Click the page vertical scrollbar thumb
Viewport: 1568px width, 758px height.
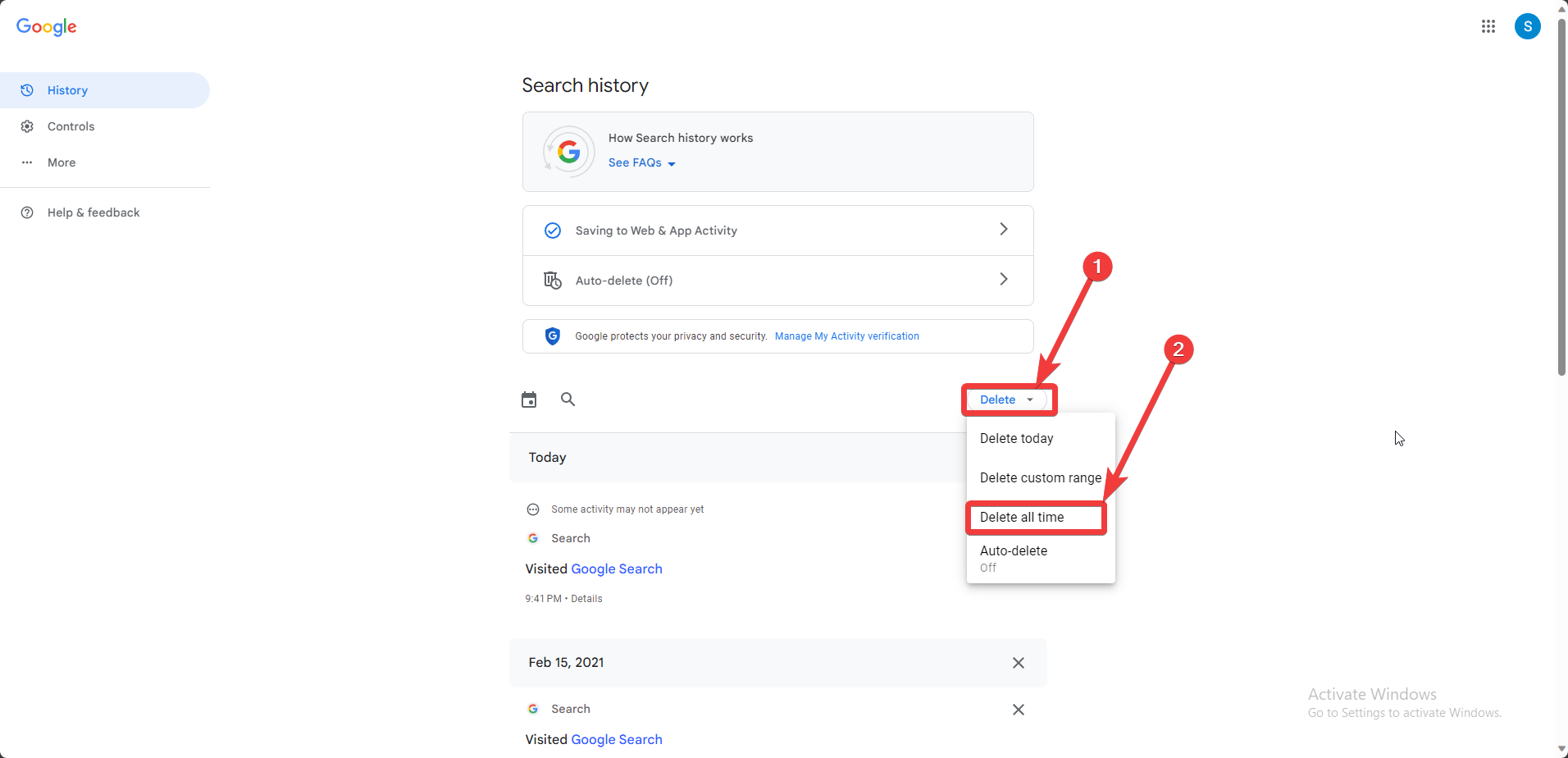pos(1561,197)
